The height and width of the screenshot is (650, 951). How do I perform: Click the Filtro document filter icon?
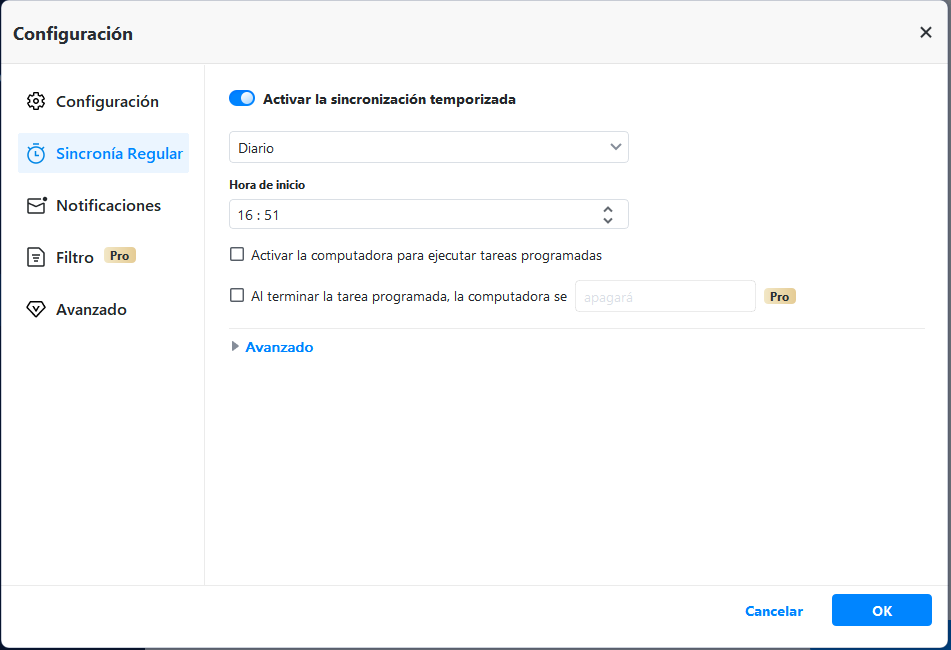[x=36, y=257]
